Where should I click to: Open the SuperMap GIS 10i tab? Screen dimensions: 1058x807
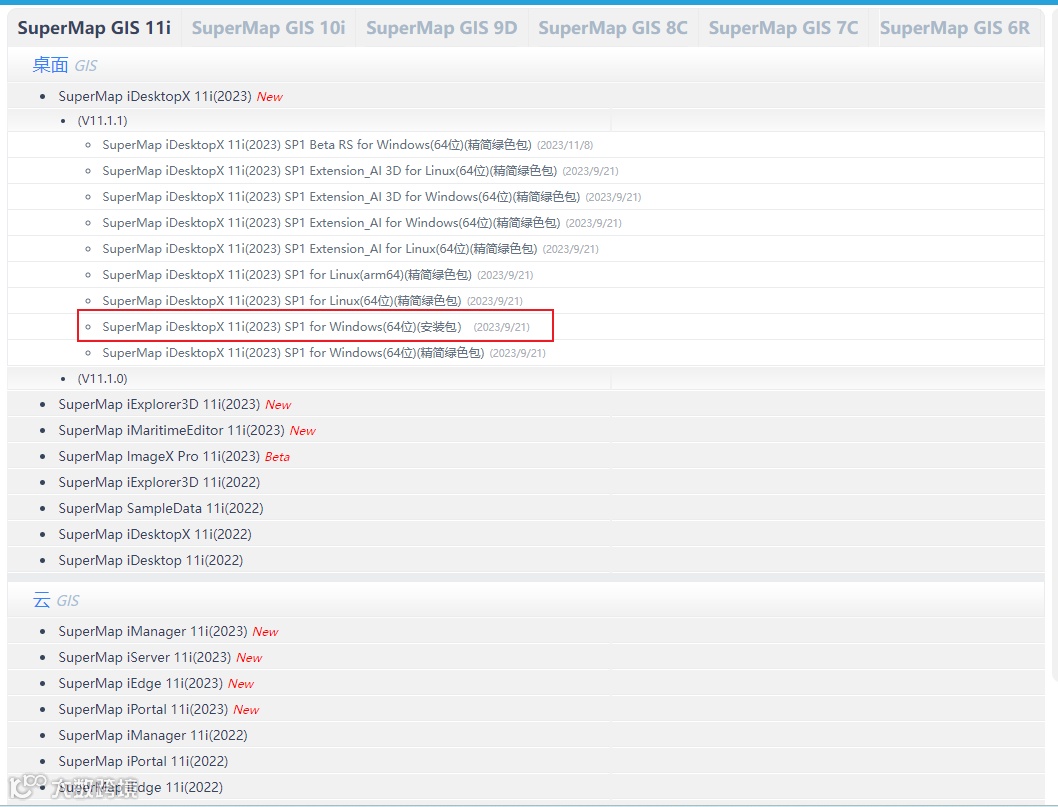[x=268, y=28]
